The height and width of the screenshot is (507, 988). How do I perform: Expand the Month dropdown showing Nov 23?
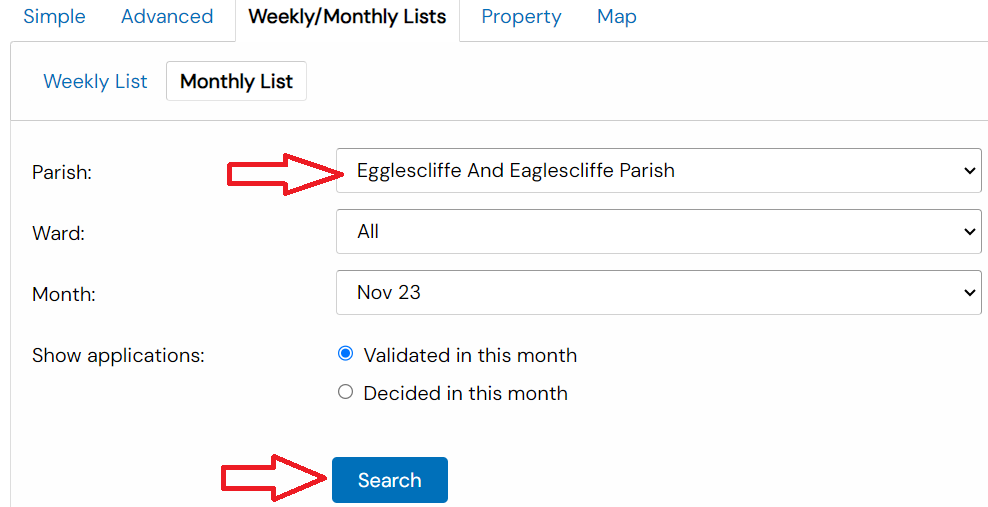658,293
